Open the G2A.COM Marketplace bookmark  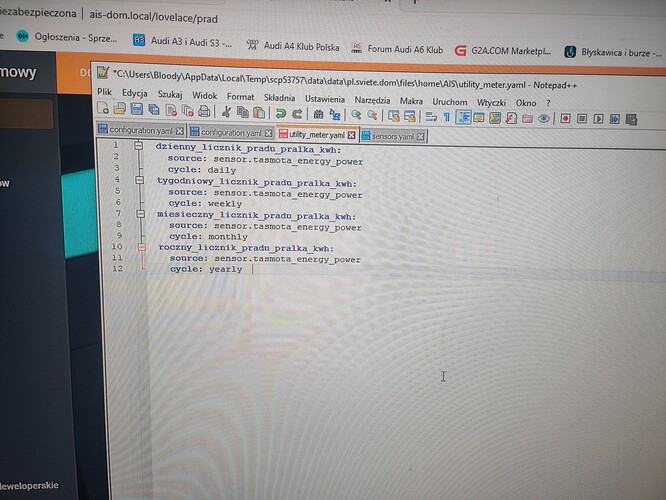503,51
